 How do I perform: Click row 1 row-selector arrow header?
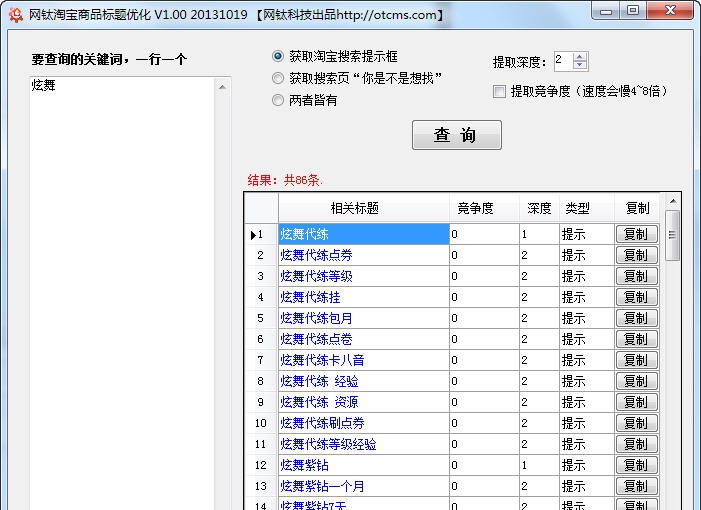(261, 234)
